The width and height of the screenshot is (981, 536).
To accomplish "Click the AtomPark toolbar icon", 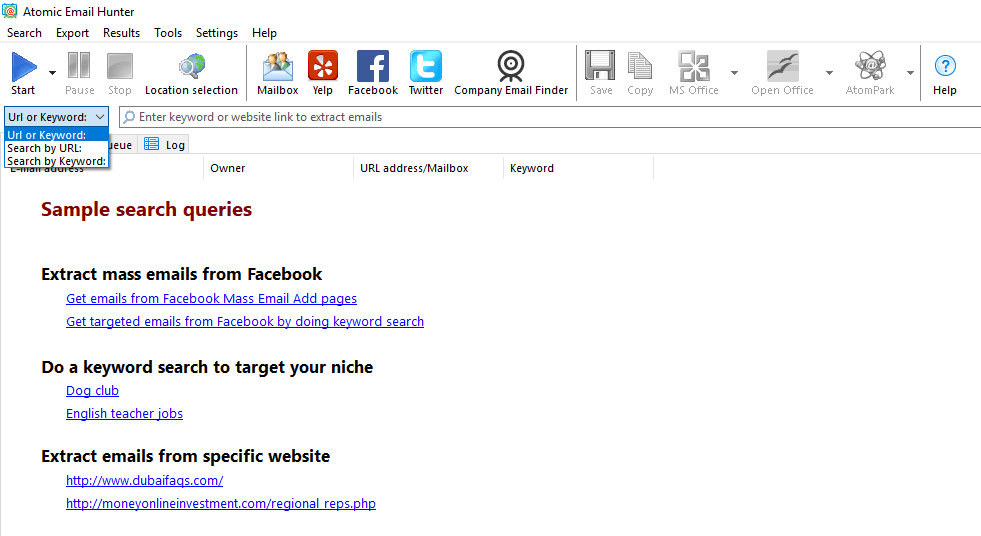I will tap(870, 66).
